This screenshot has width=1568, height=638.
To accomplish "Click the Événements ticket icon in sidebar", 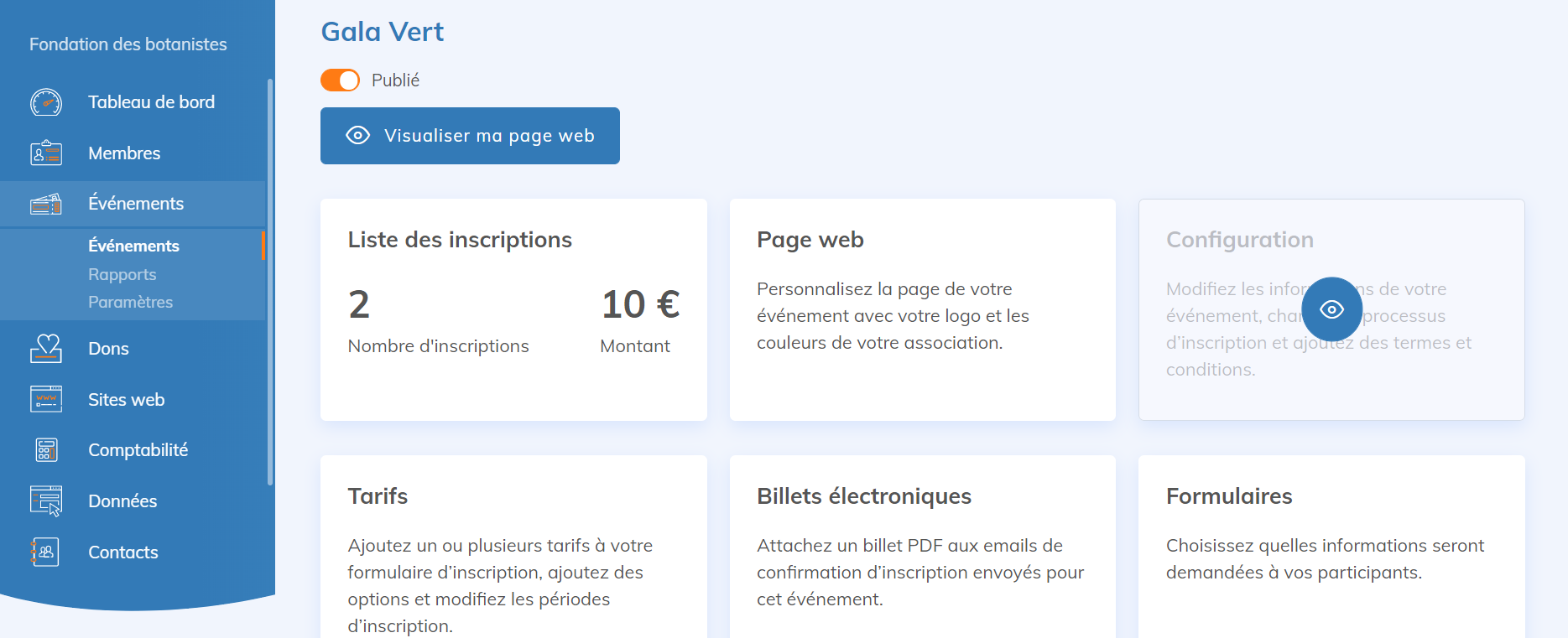I will coord(46,204).
